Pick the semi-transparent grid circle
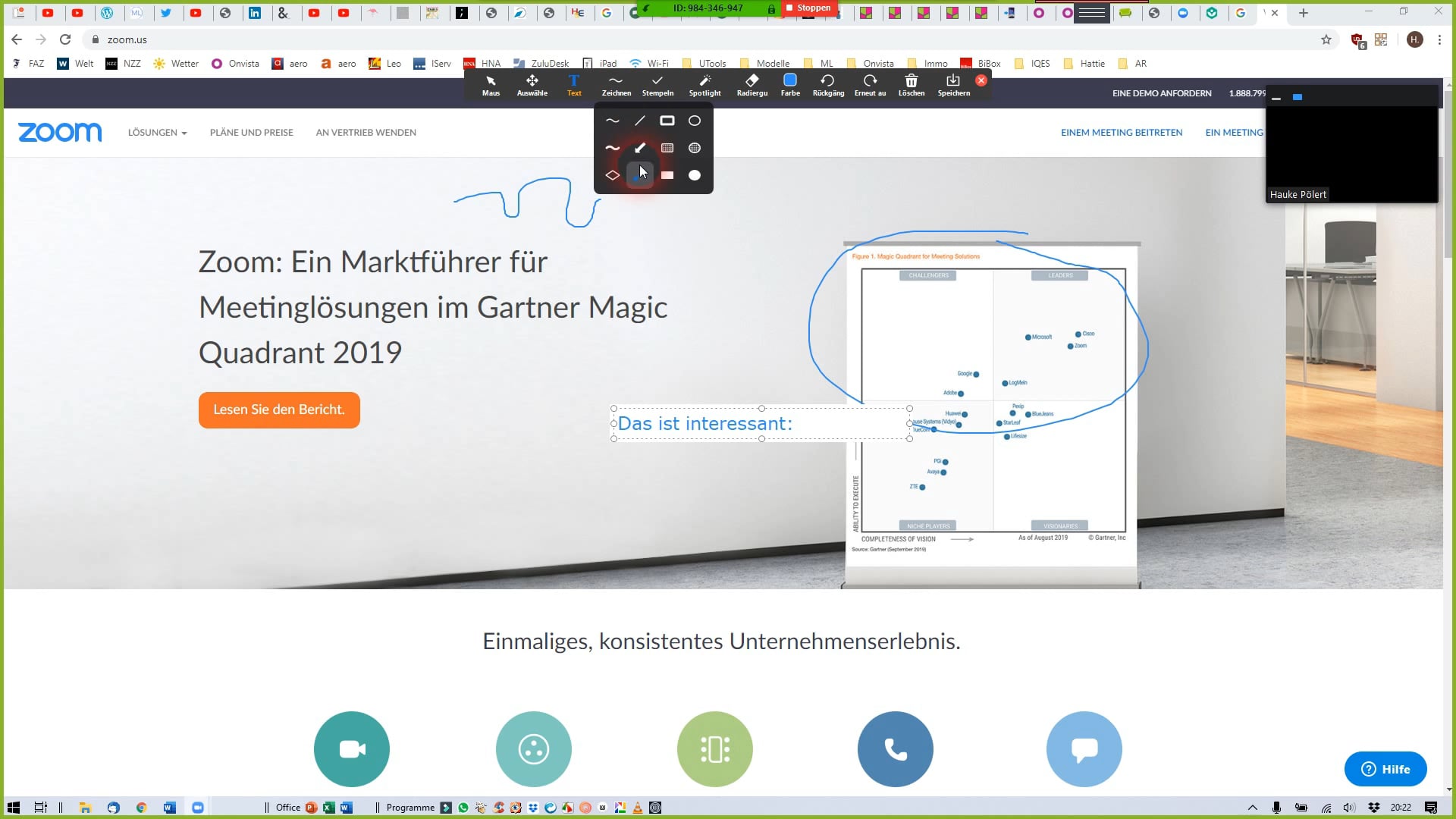The height and width of the screenshot is (819, 1456). [695, 148]
